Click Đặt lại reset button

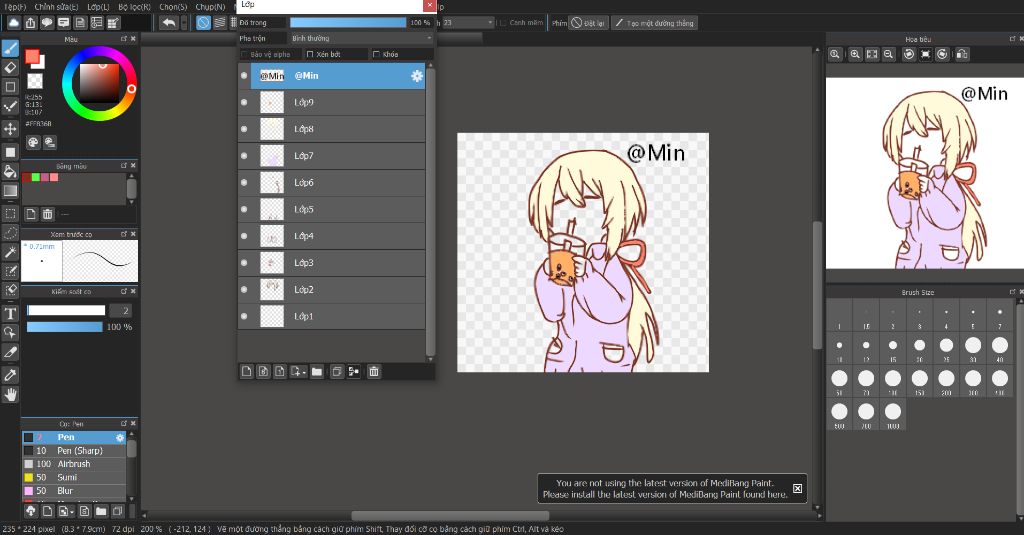pos(588,23)
